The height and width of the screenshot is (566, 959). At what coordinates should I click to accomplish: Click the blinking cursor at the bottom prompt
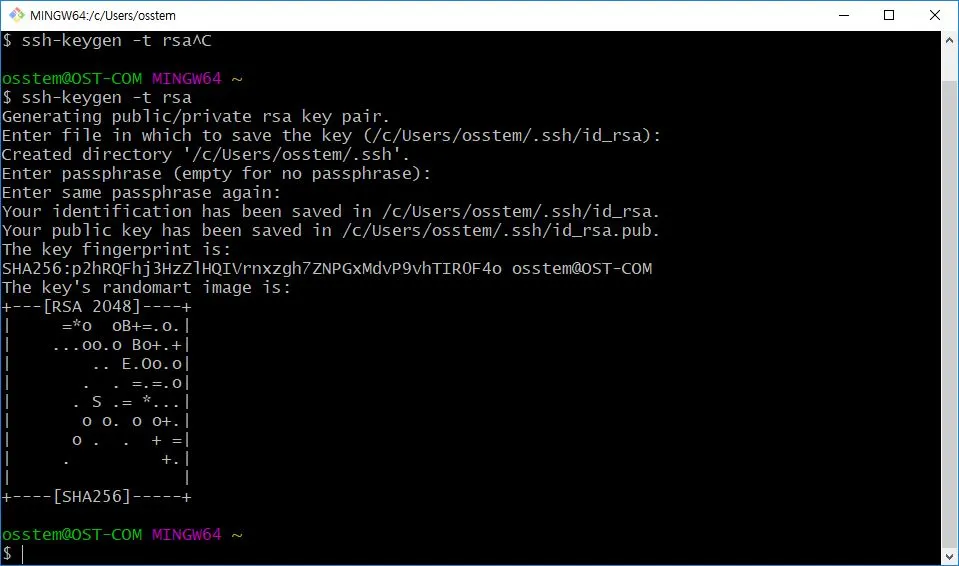[x=23, y=554]
